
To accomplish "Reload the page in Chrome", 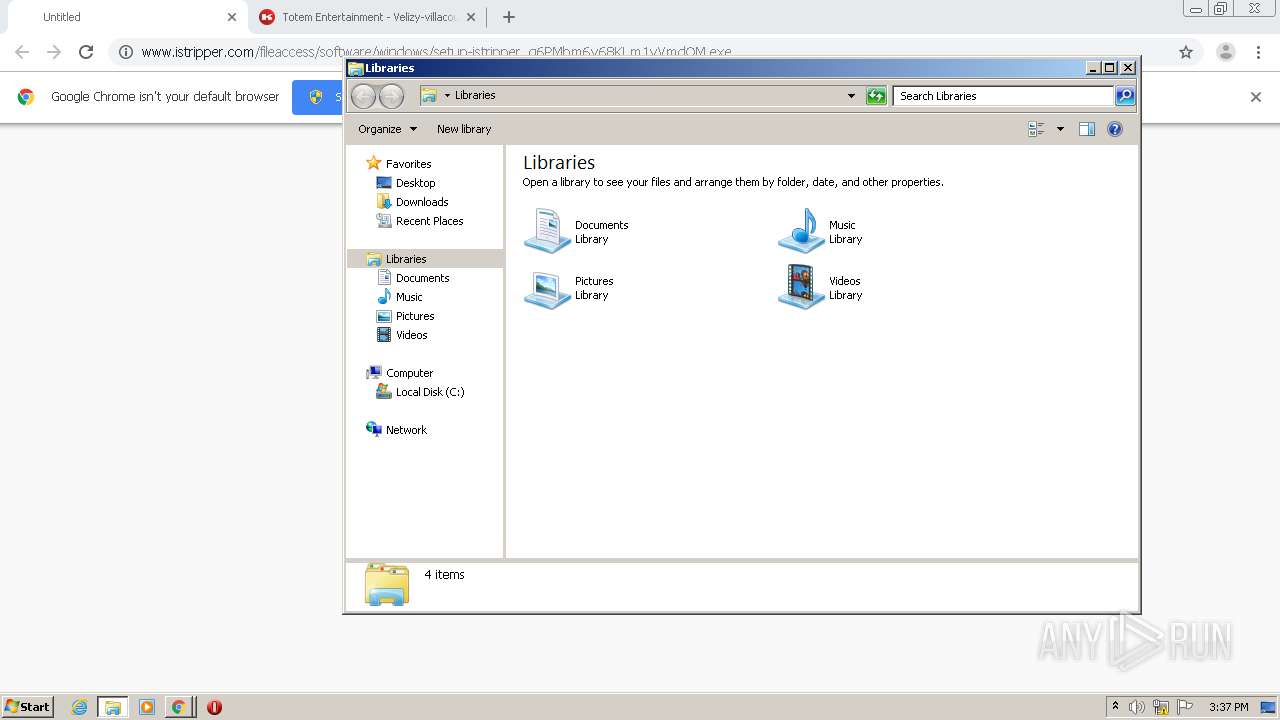I will [86, 52].
